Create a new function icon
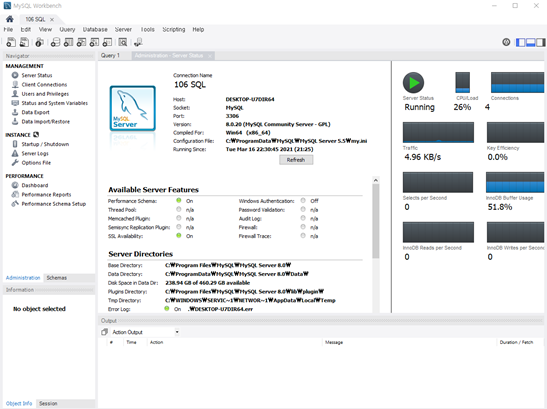 click(x=107, y=42)
